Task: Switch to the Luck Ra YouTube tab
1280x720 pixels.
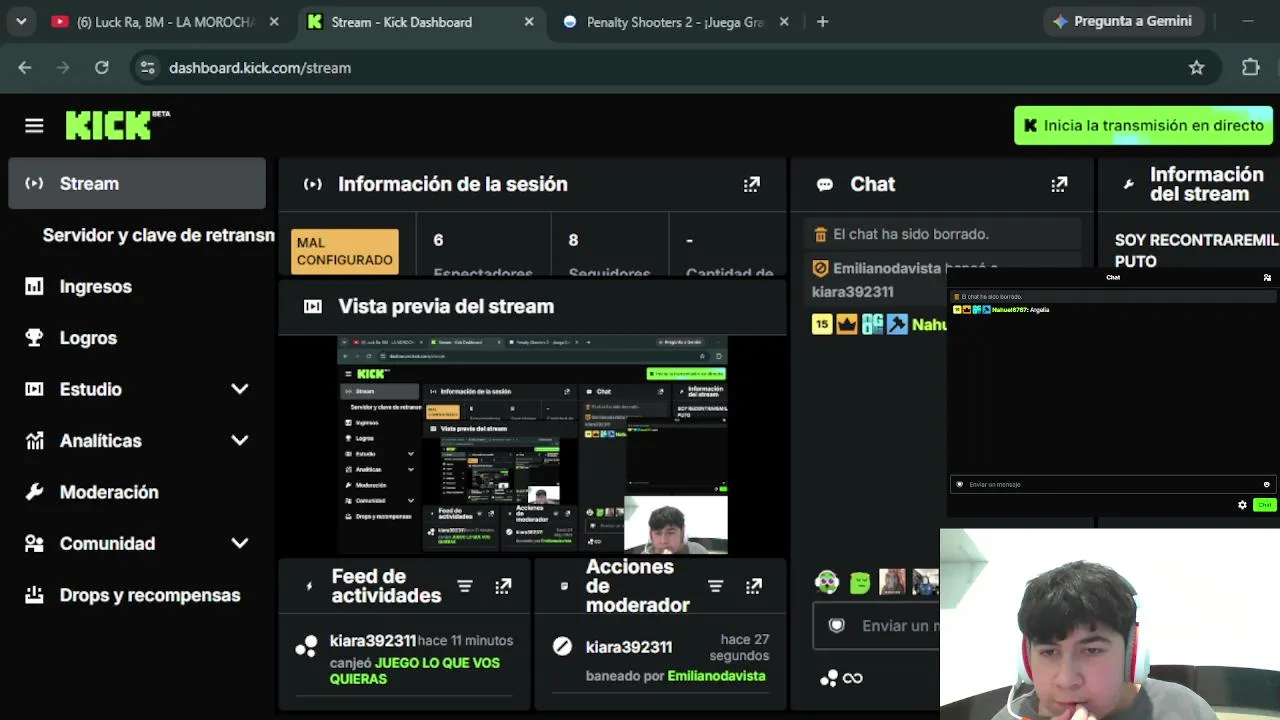Action: (165, 22)
